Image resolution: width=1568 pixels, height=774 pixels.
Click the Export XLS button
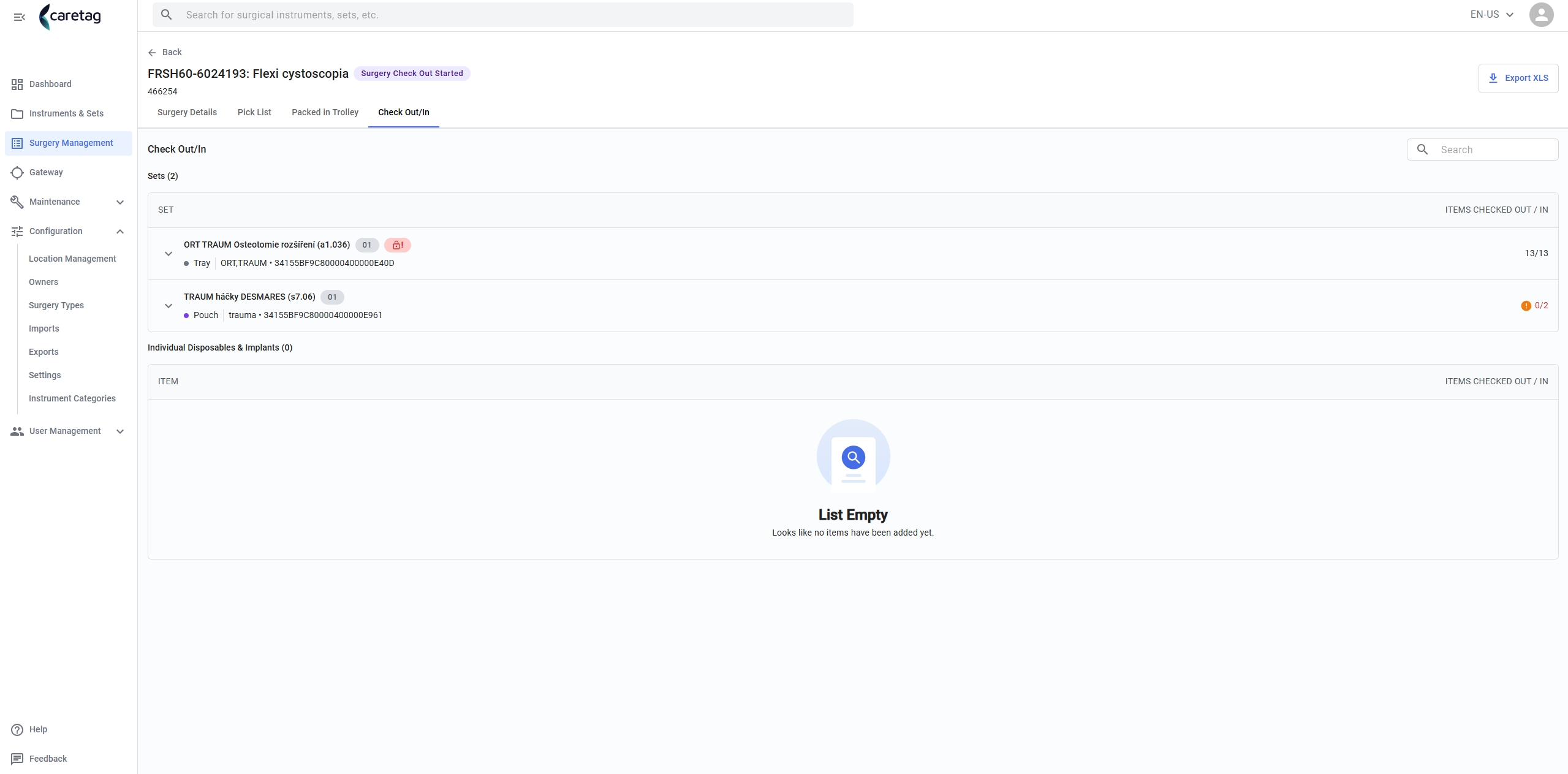point(1518,78)
